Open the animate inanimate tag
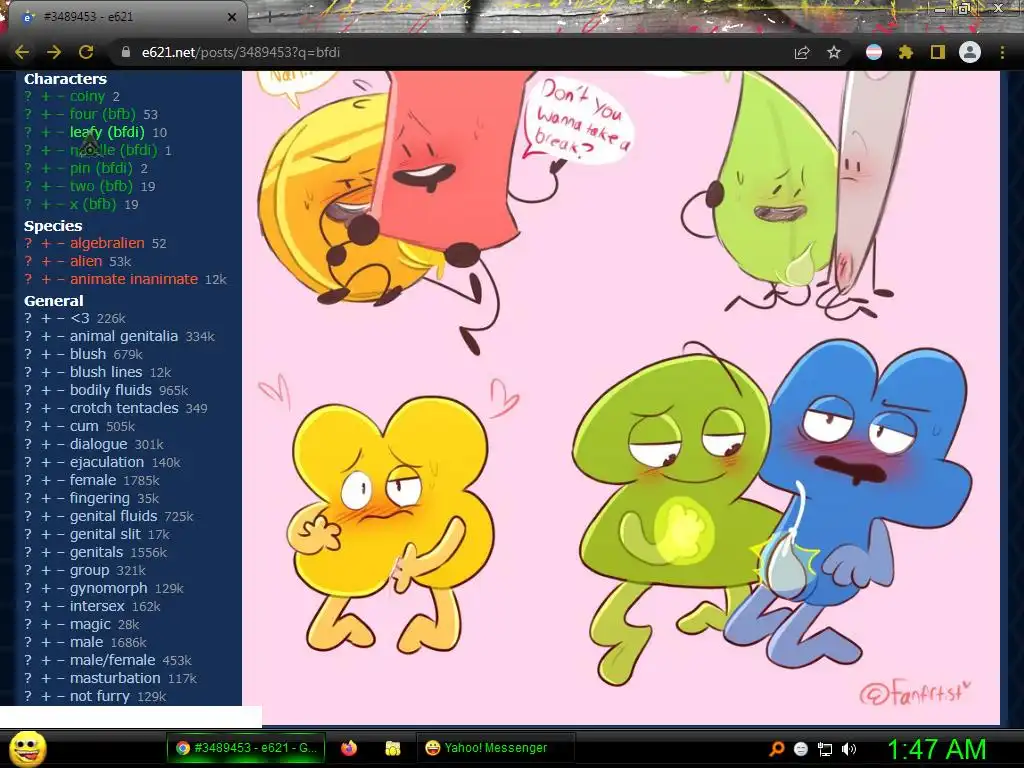This screenshot has height=768, width=1024. 134,279
